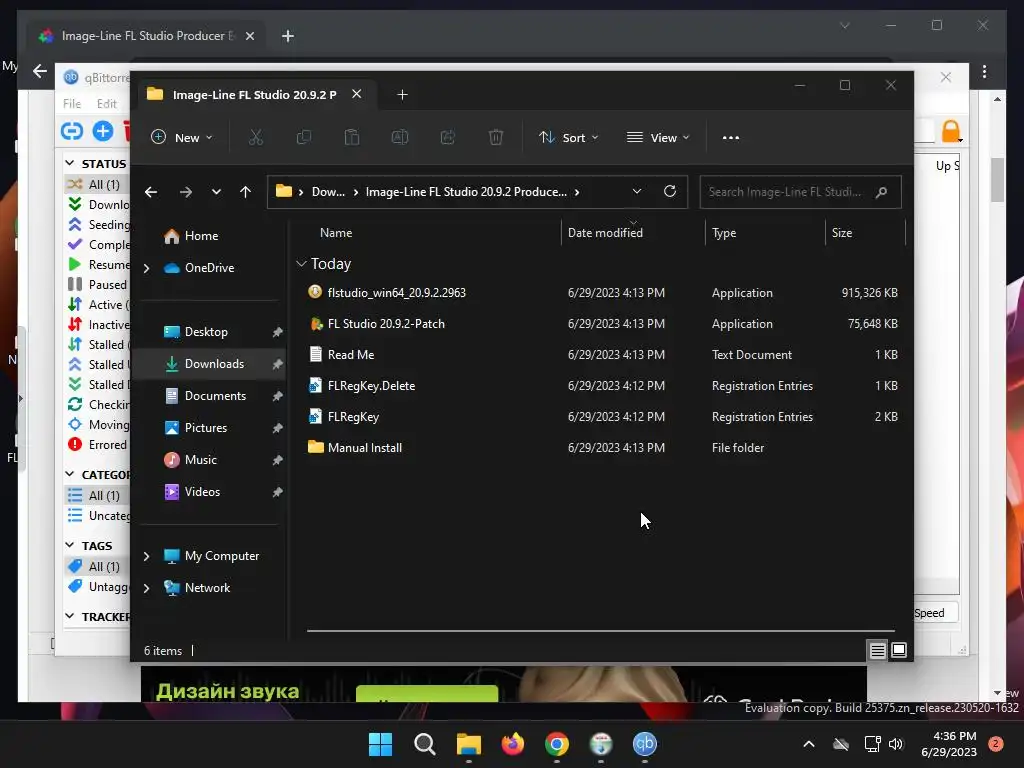Click the Cut icon in Explorer toolbar
The height and width of the screenshot is (768, 1024).
(255, 137)
